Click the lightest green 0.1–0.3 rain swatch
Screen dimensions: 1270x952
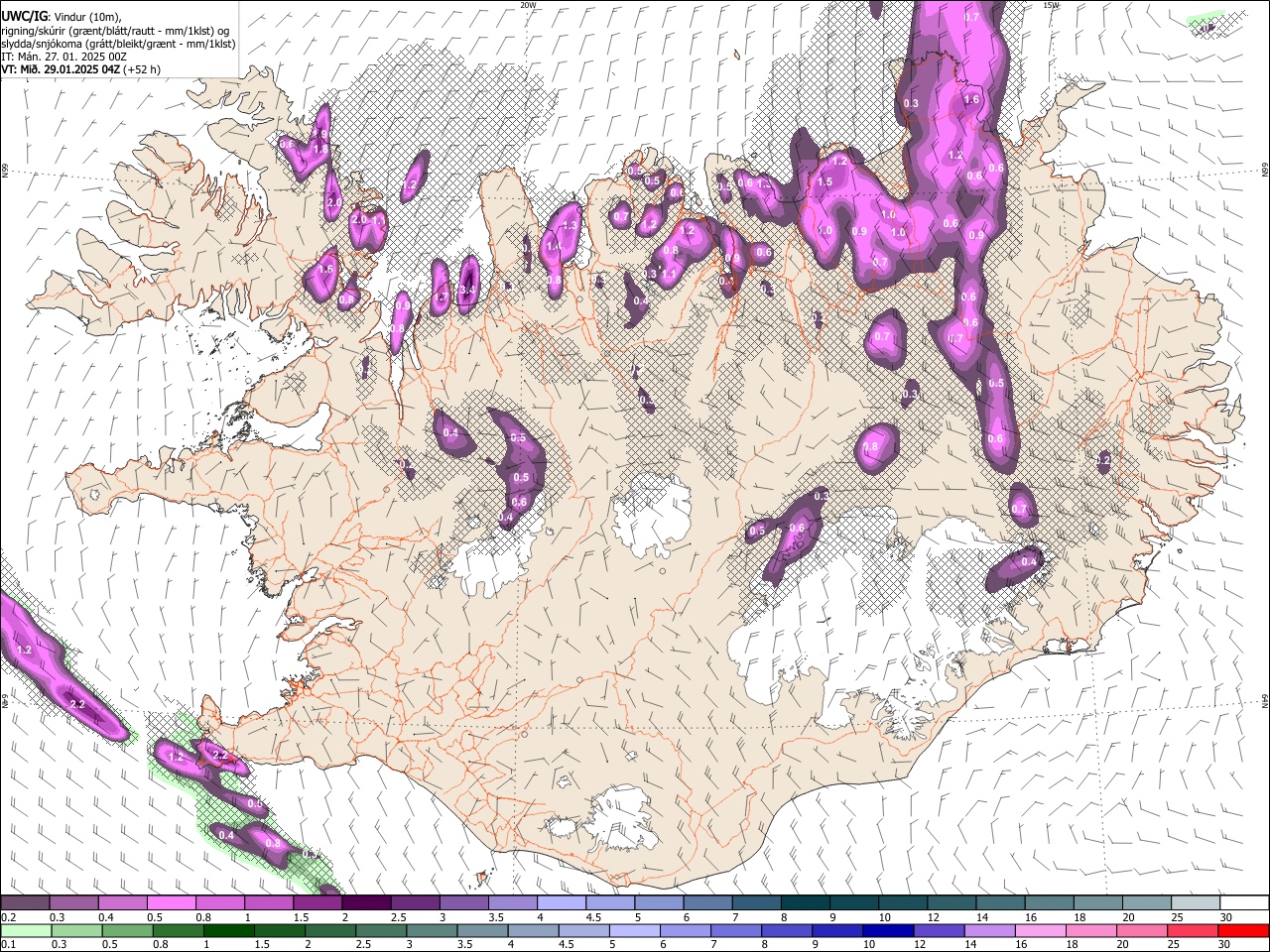pos(25,930)
